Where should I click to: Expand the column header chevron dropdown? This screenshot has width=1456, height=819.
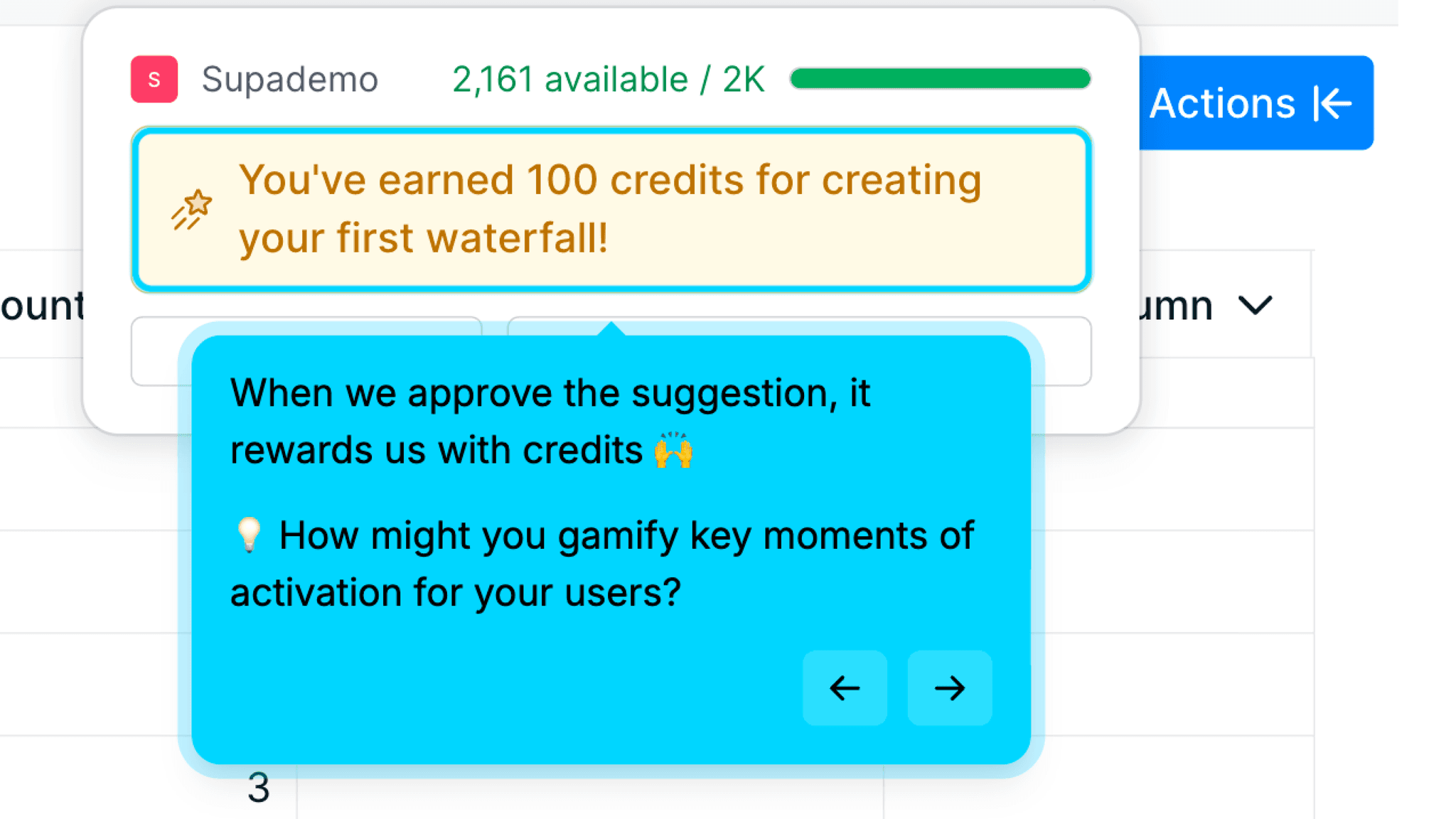pos(1256,306)
